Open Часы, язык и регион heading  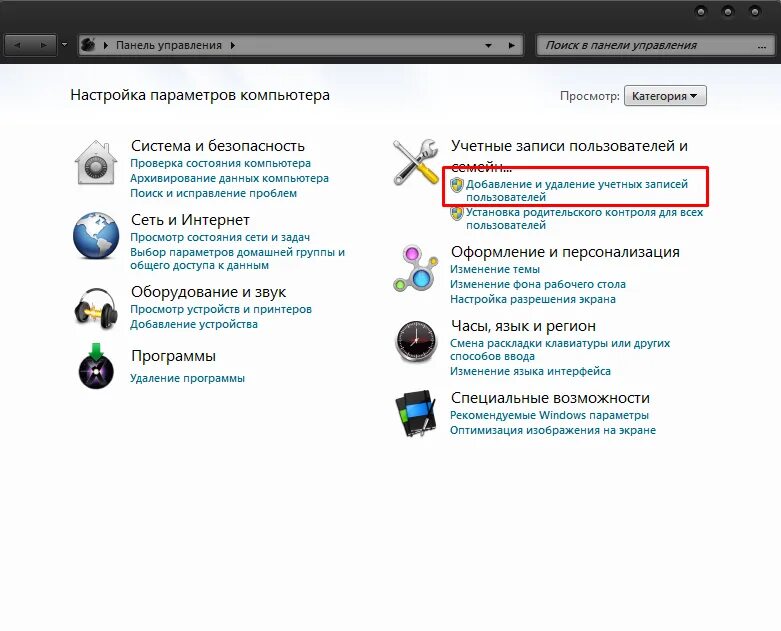coord(523,326)
